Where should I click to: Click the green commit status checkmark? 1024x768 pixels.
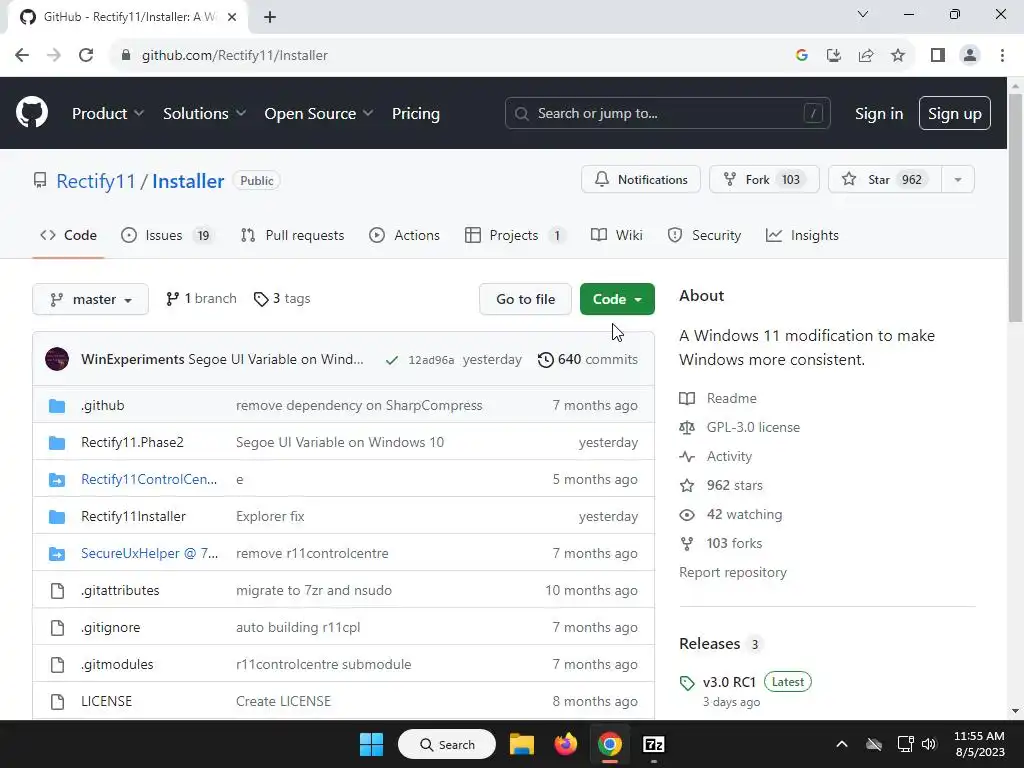pos(391,360)
